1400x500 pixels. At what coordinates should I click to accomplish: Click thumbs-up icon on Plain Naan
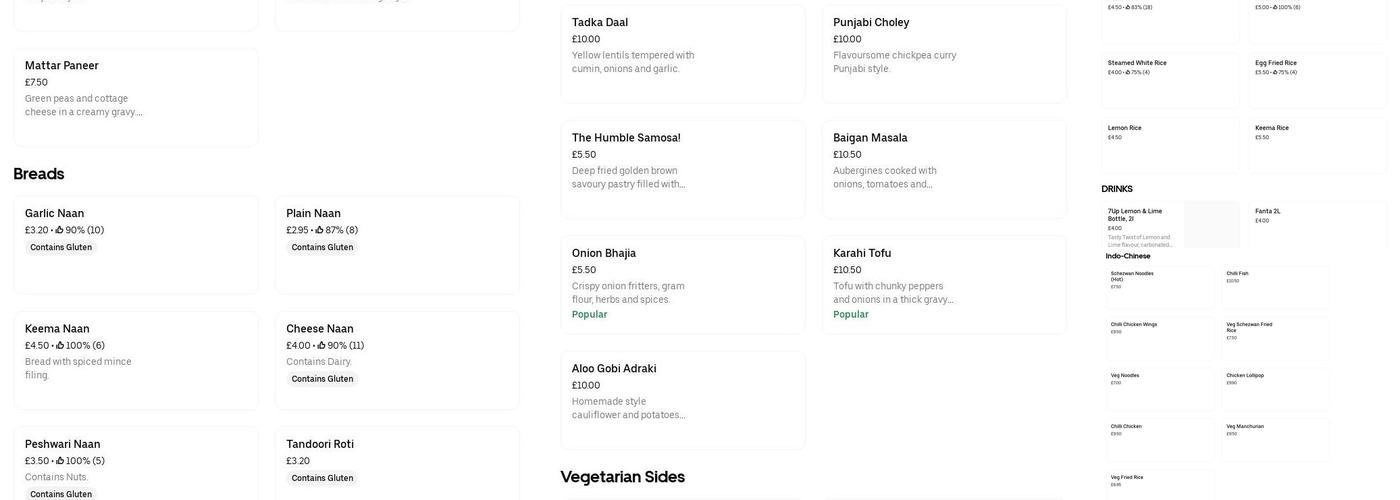tap(320, 230)
